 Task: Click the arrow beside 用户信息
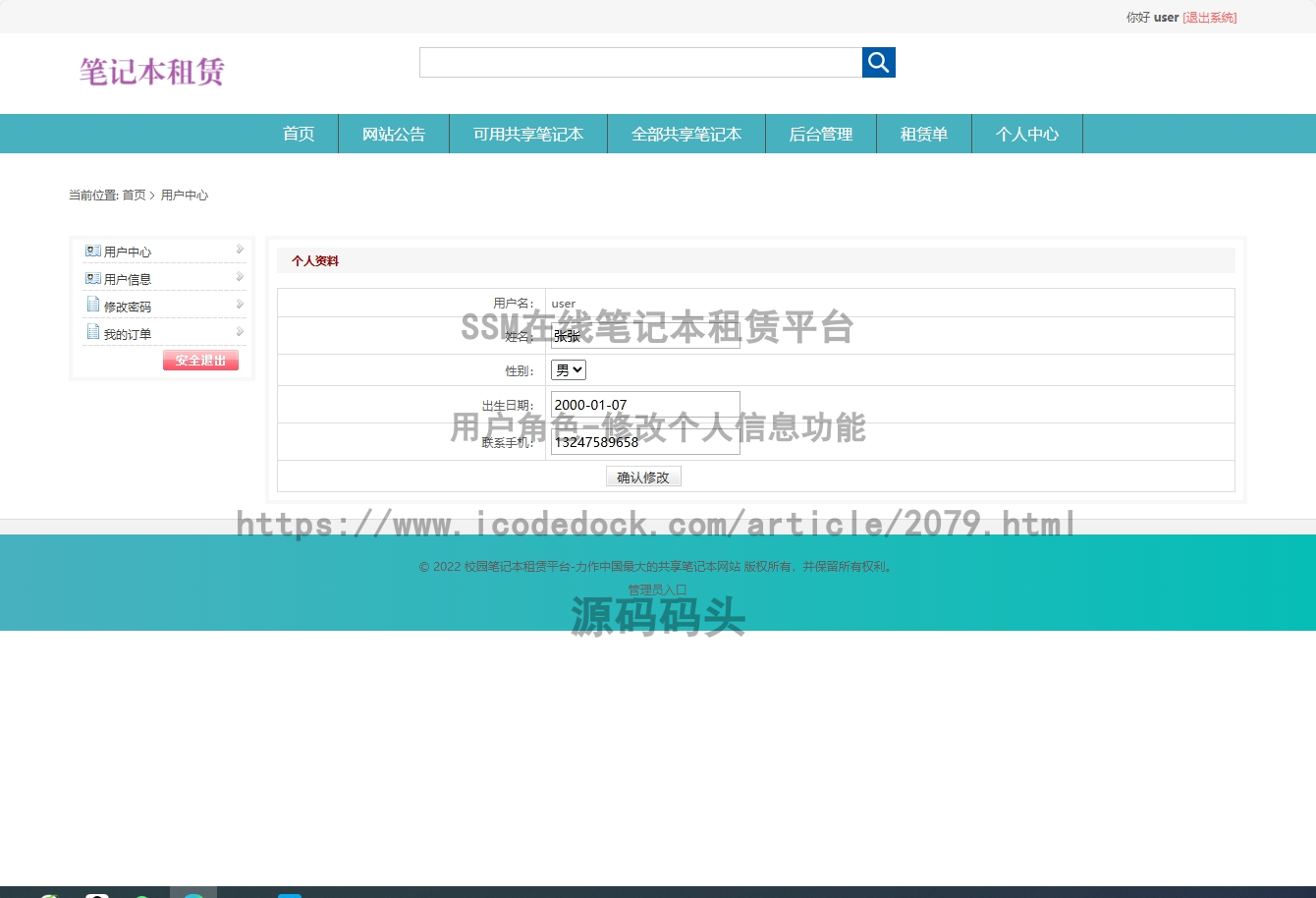(x=240, y=277)
